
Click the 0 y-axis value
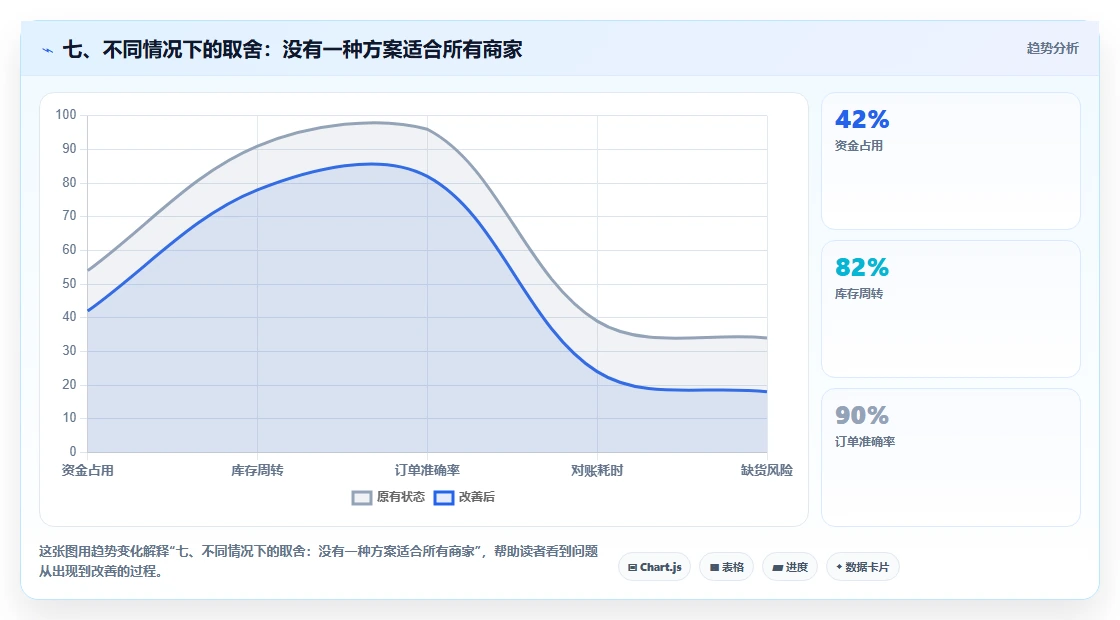click(73, 451)
